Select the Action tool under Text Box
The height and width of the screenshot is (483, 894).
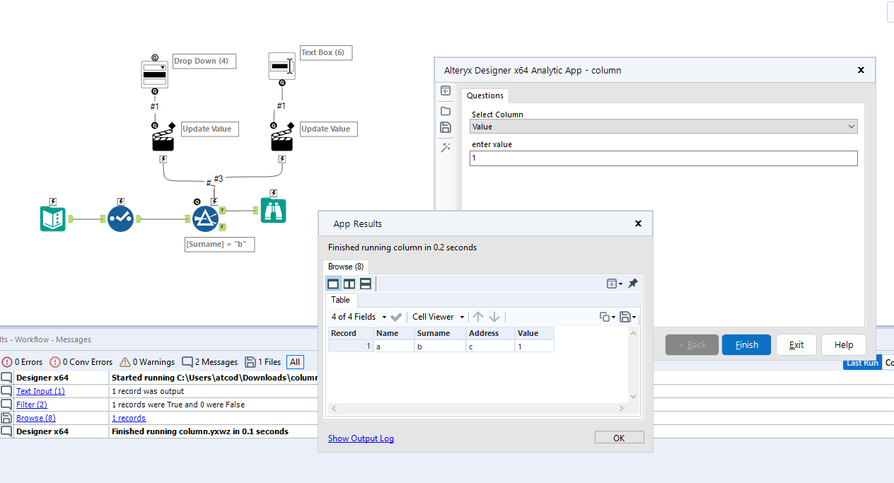tap(282, 138)
